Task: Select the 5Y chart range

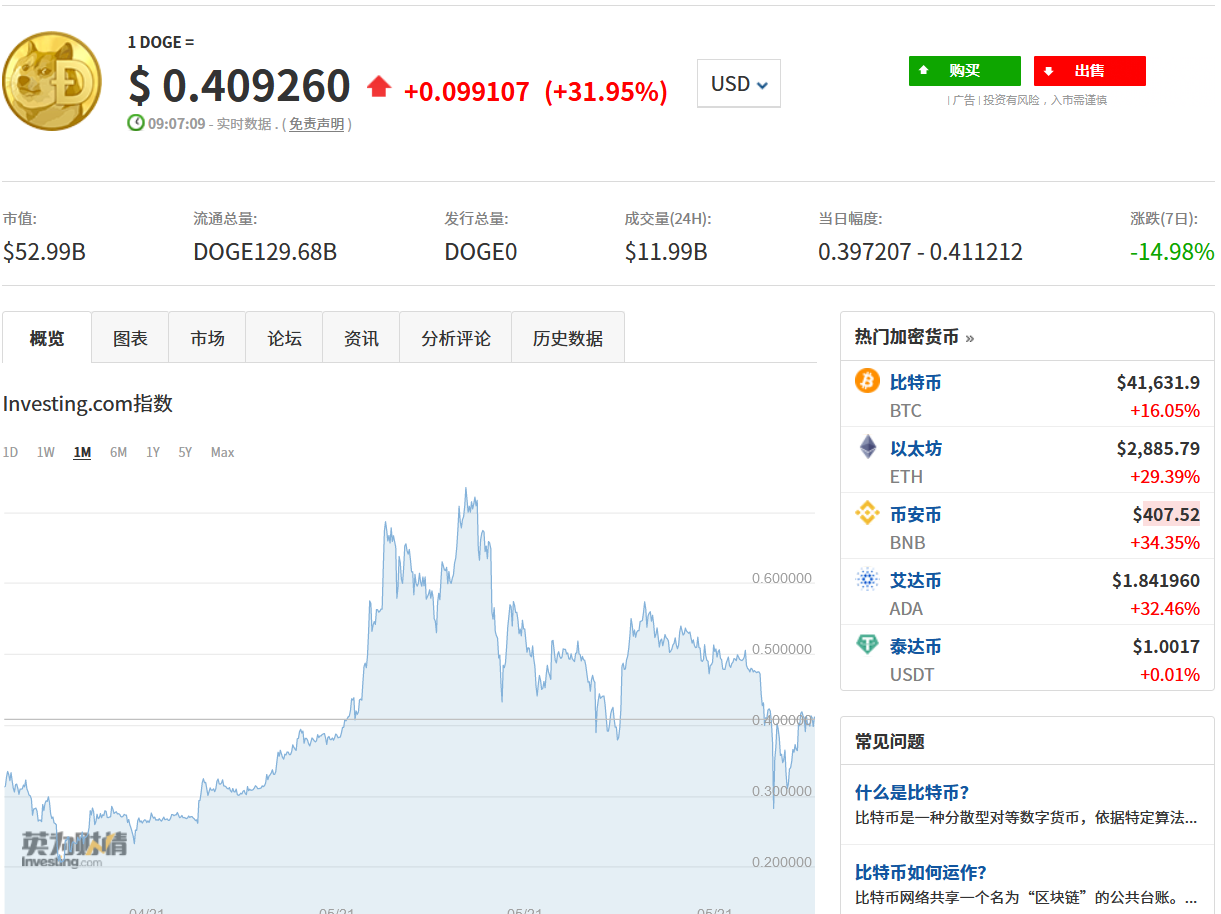Action: coord(185,452)
